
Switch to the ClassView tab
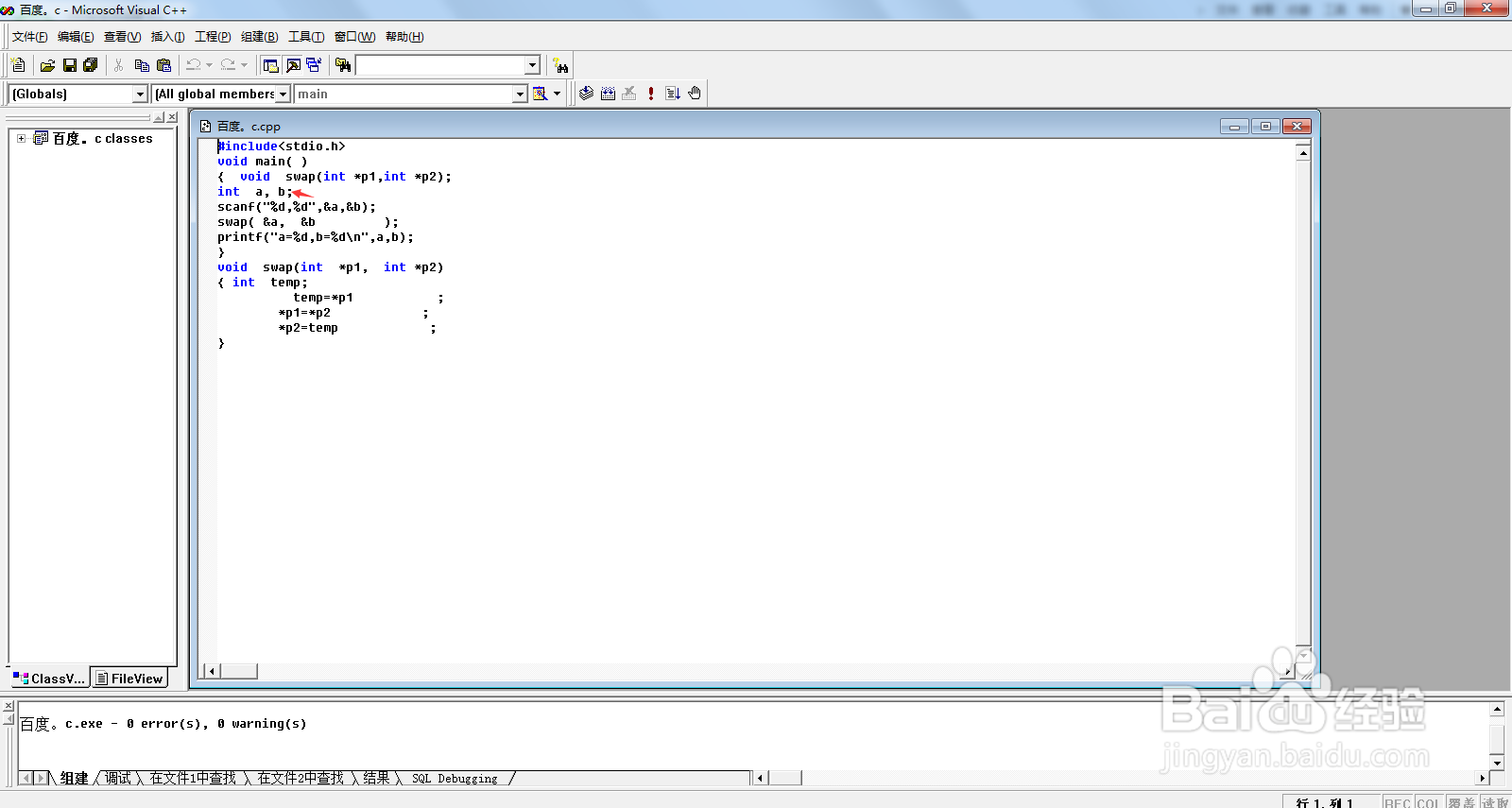49,679
